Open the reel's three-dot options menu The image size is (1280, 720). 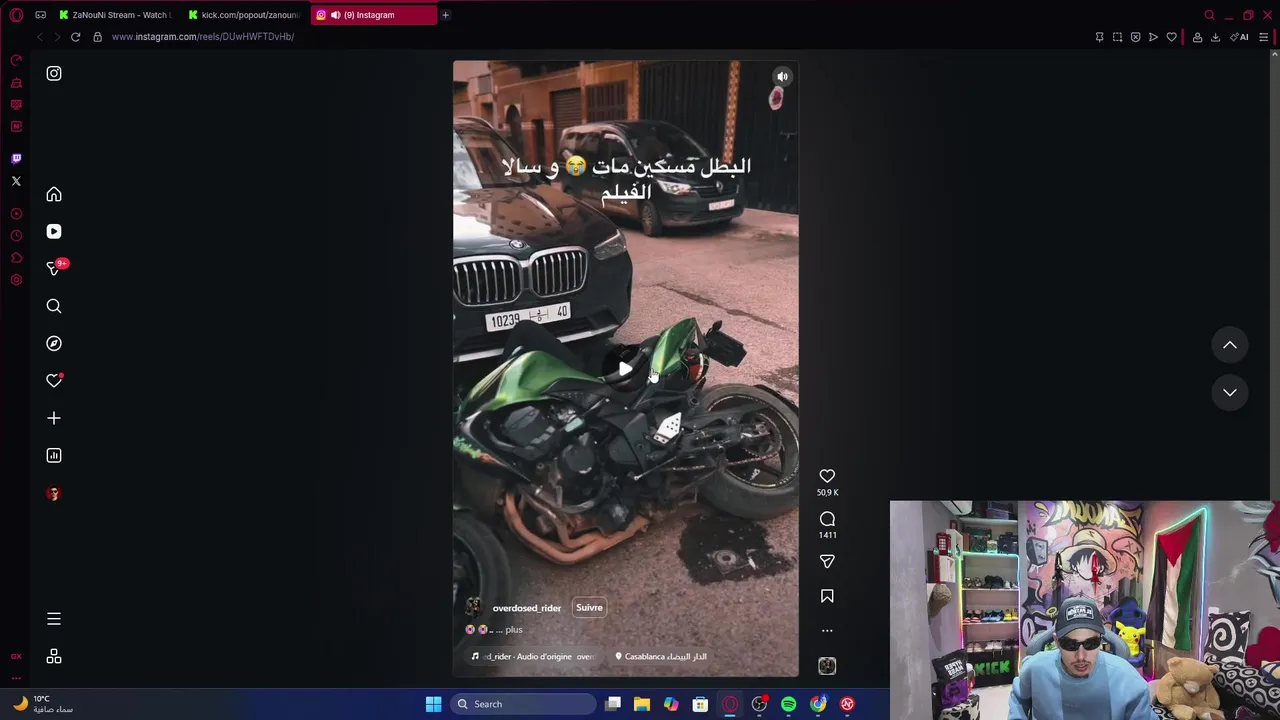point(827,631)
